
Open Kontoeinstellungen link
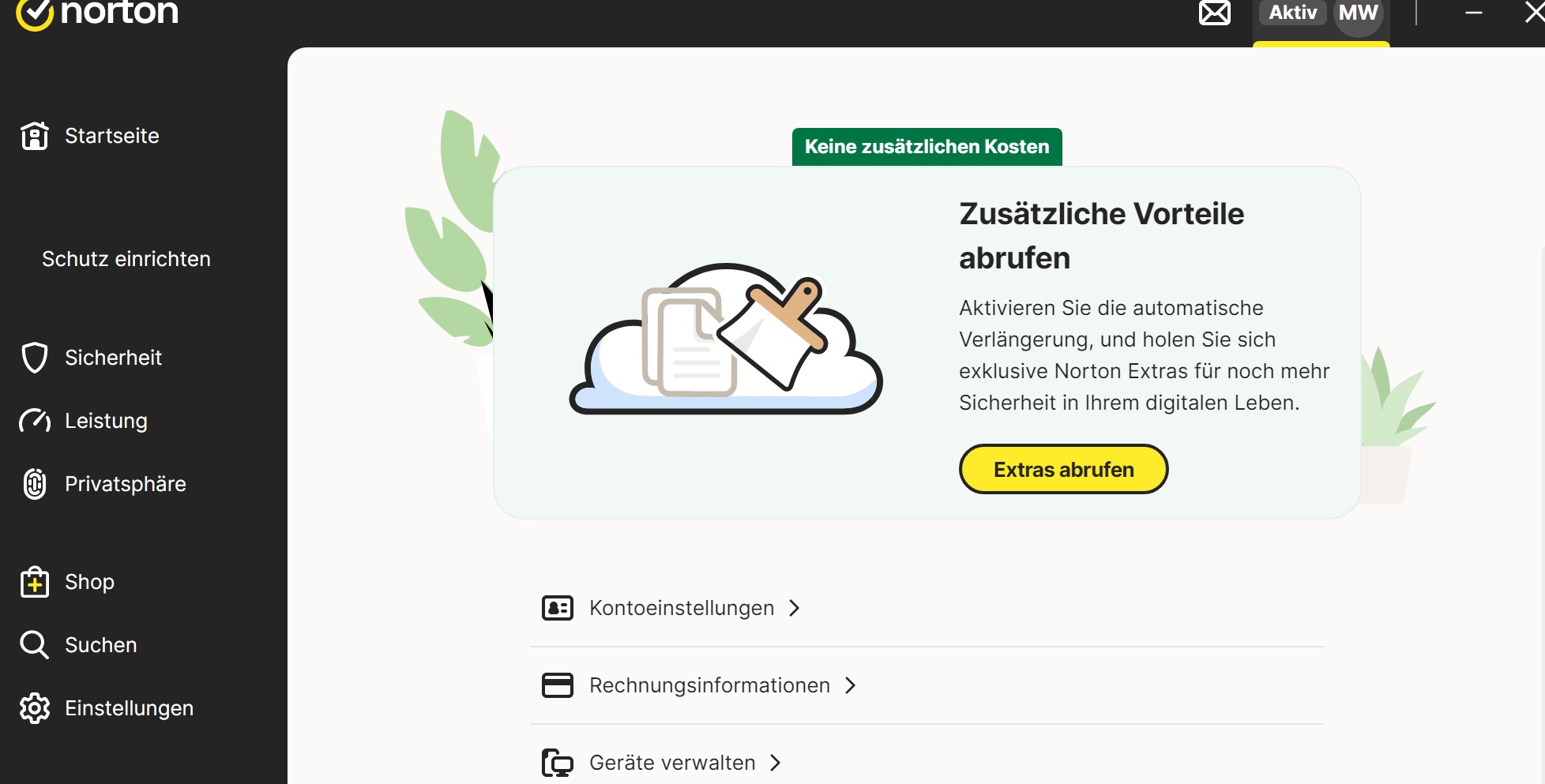682,608
